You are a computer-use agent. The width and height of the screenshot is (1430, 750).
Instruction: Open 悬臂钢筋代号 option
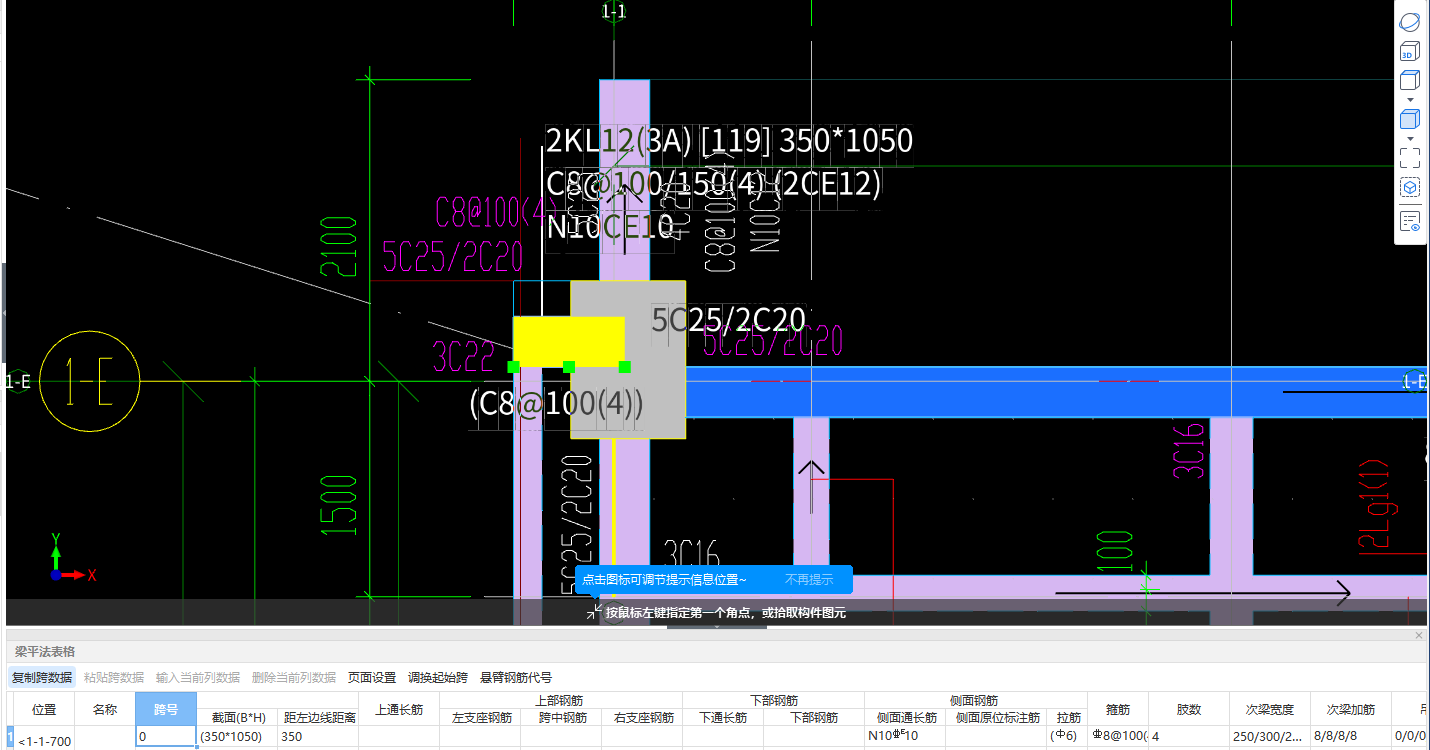tap(516, 677)
